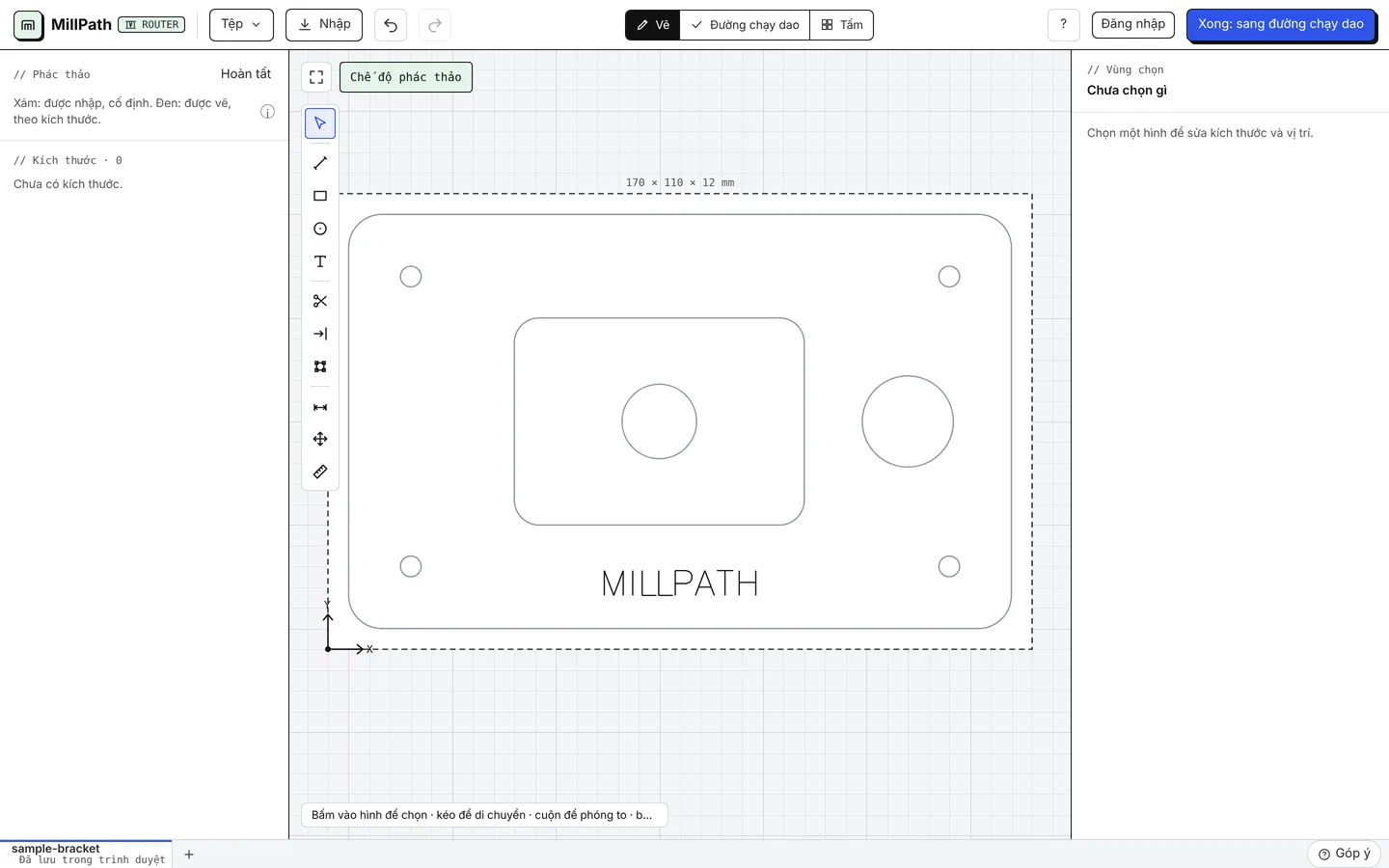
Task: Switch to the Vẽ tab
Action: 653,25
